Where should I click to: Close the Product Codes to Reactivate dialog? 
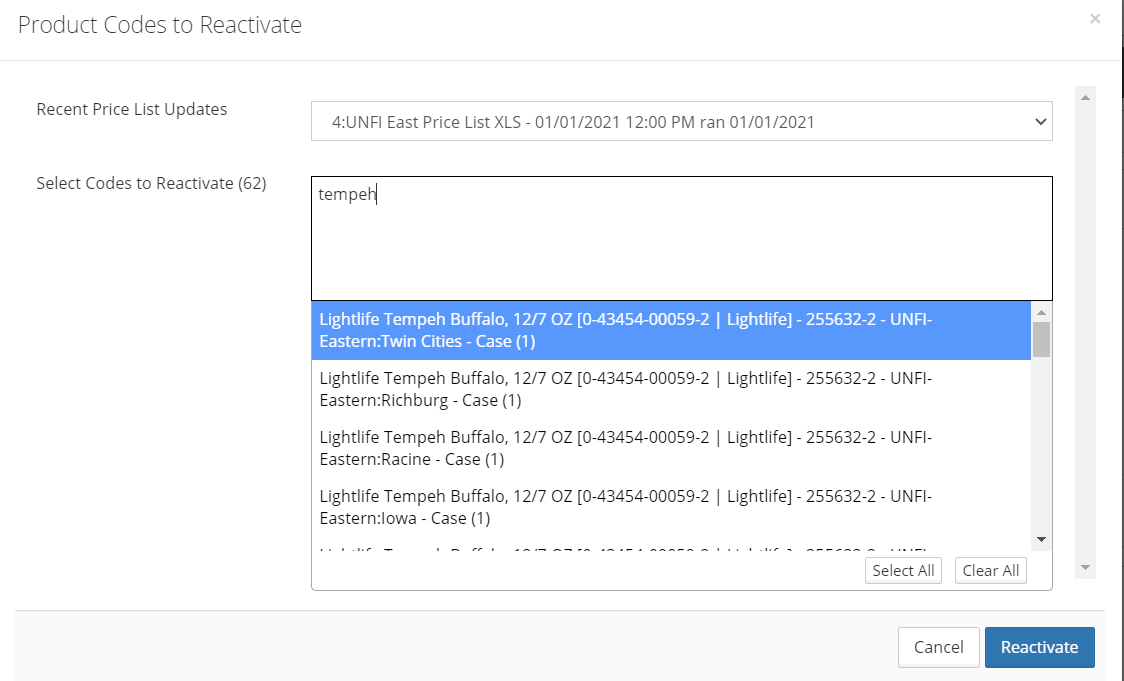click(x=1095, y=19)
